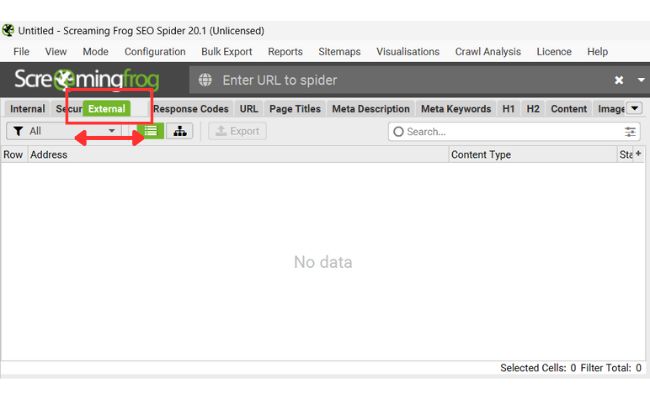
Task: Expand the tab overflow dropdown arrow
Action: coord(634,108)
